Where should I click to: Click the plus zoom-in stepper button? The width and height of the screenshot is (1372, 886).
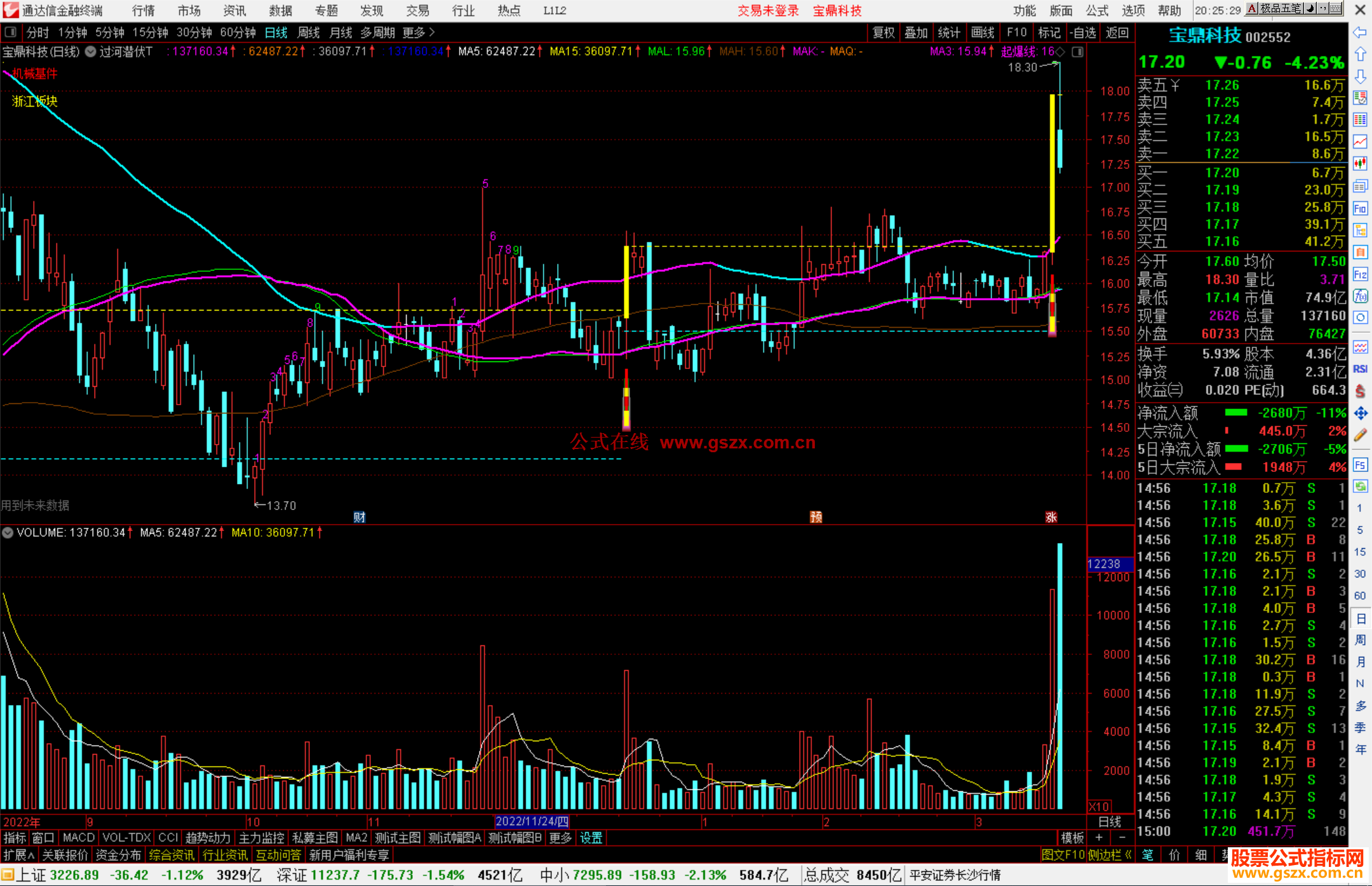[x=1099, y=838]
